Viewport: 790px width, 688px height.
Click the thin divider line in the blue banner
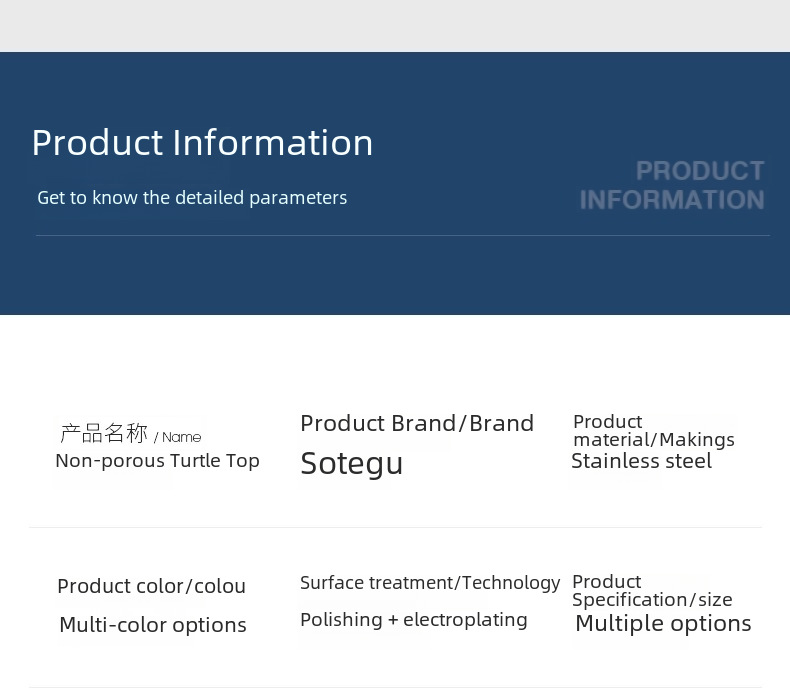[402, 236]
